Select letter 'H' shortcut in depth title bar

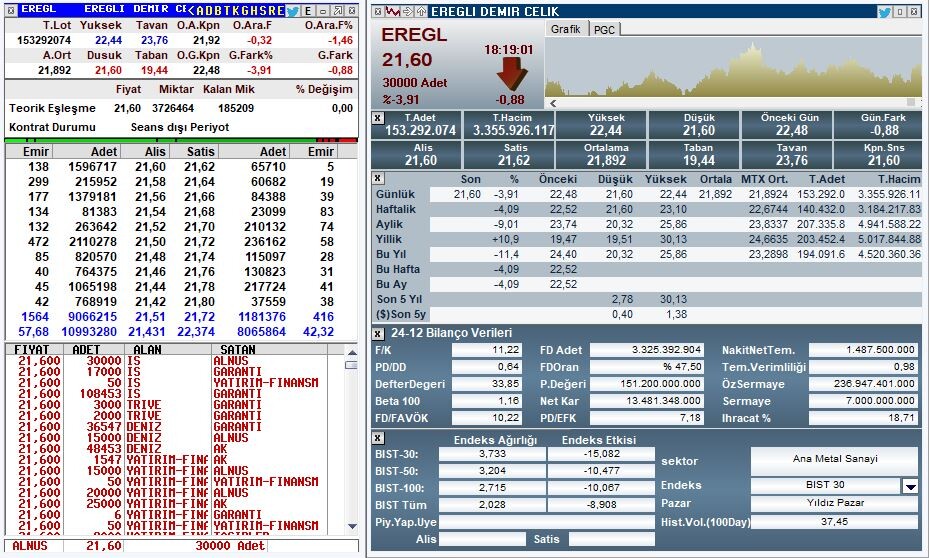pyautogui.click(x=254, y=11)
